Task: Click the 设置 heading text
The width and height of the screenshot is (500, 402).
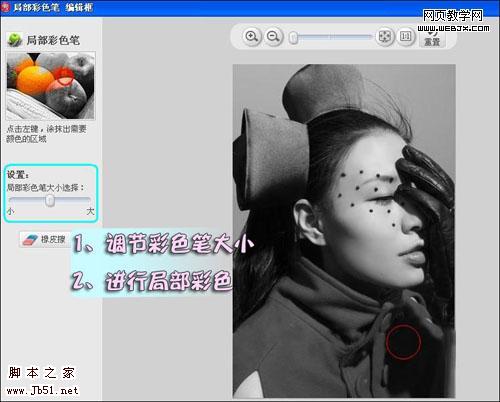Action: click(x=18, y=175)
